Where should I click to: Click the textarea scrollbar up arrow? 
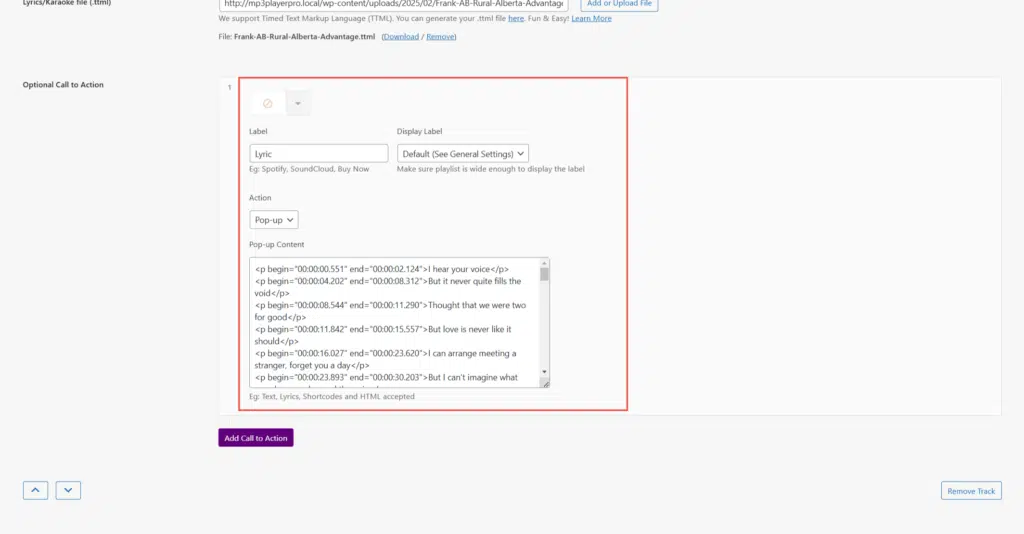click(x=544, y=263)
